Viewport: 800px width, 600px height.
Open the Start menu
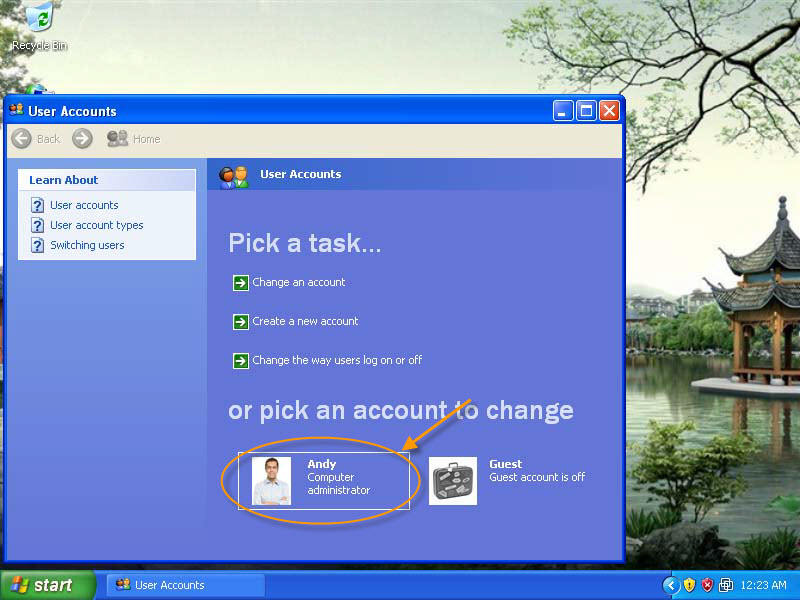[47, 585]
